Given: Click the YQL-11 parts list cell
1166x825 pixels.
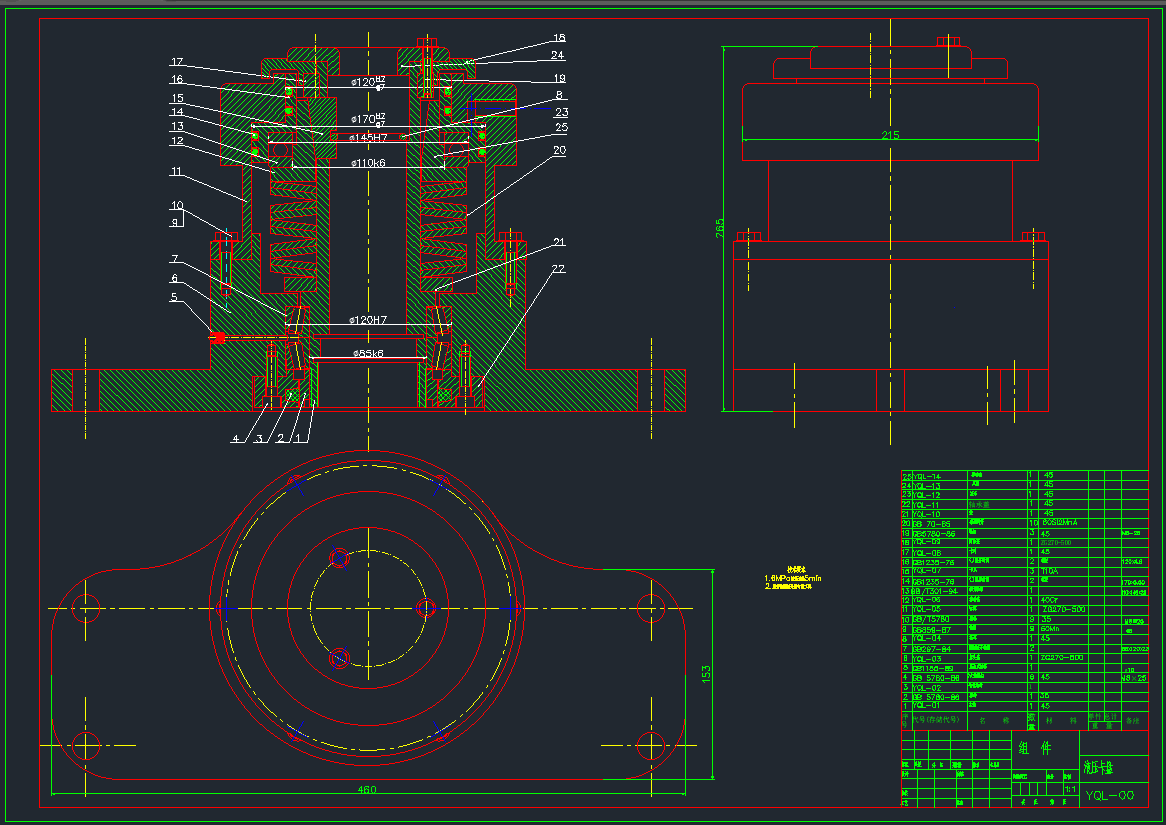Looking at the screenshot, I should pos(926,504).
